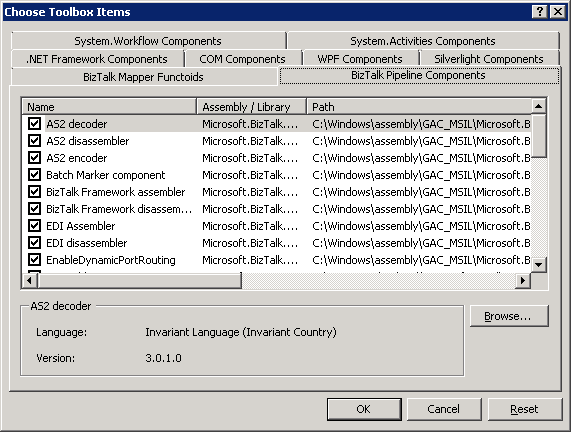Click the Reset button
This screenshot has height=432, width=571.
pyautogui.click(x=524, y=409)
